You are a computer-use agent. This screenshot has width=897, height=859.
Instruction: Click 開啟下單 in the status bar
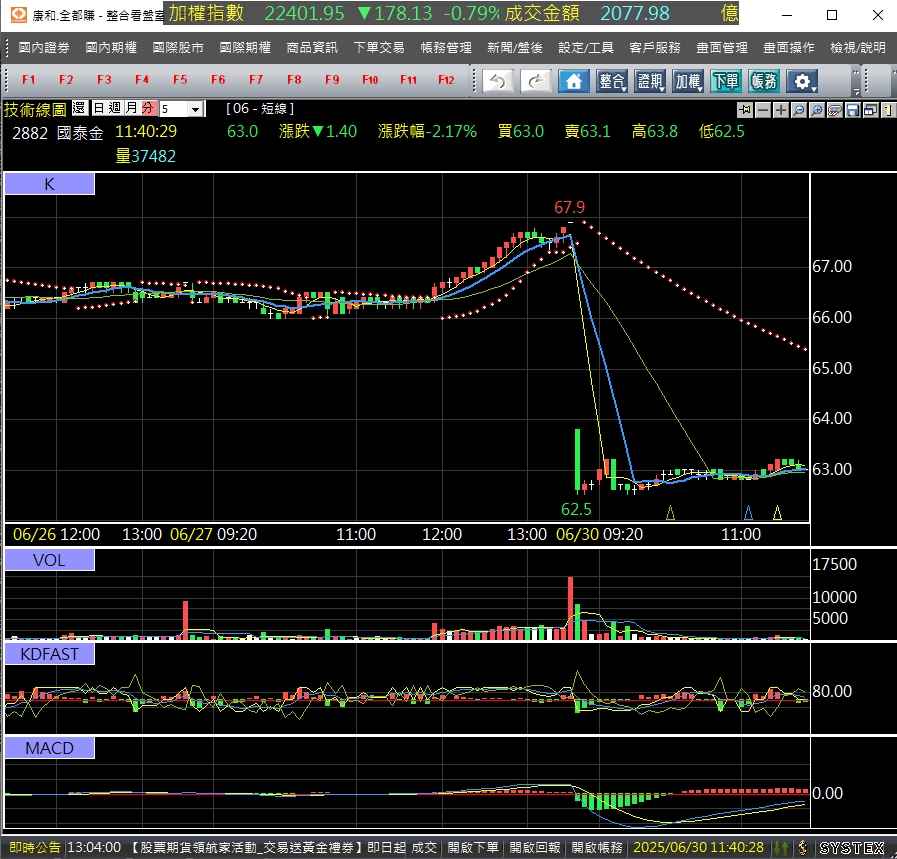(473, 848)
